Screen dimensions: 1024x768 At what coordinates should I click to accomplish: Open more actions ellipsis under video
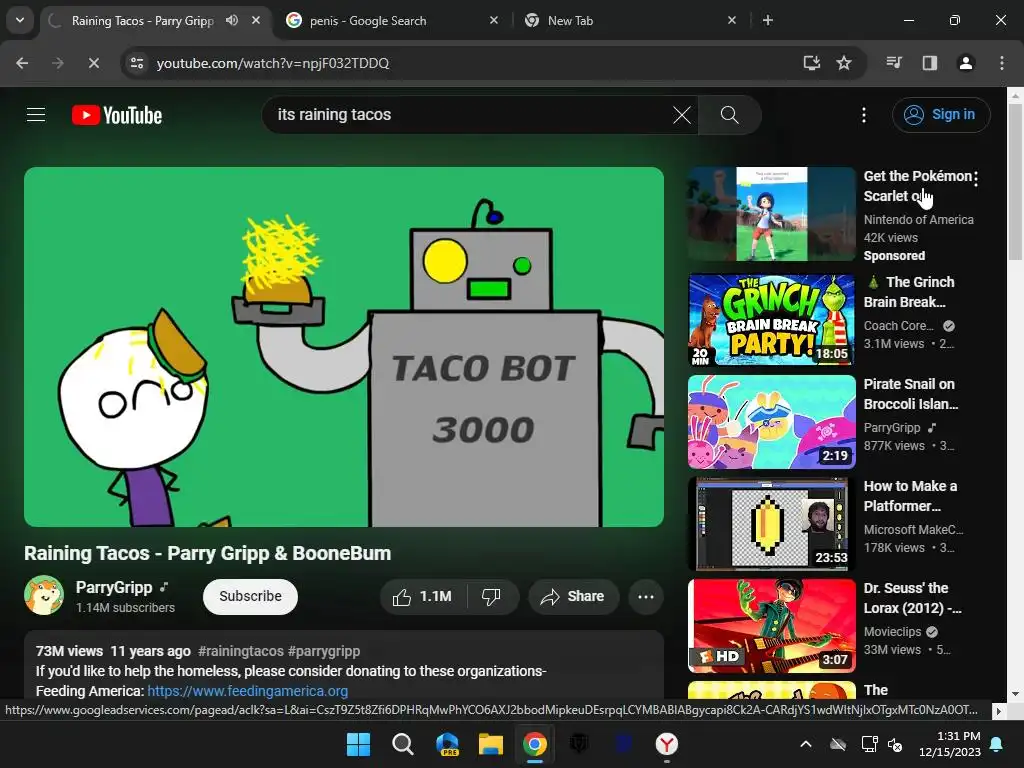(646, 596)
